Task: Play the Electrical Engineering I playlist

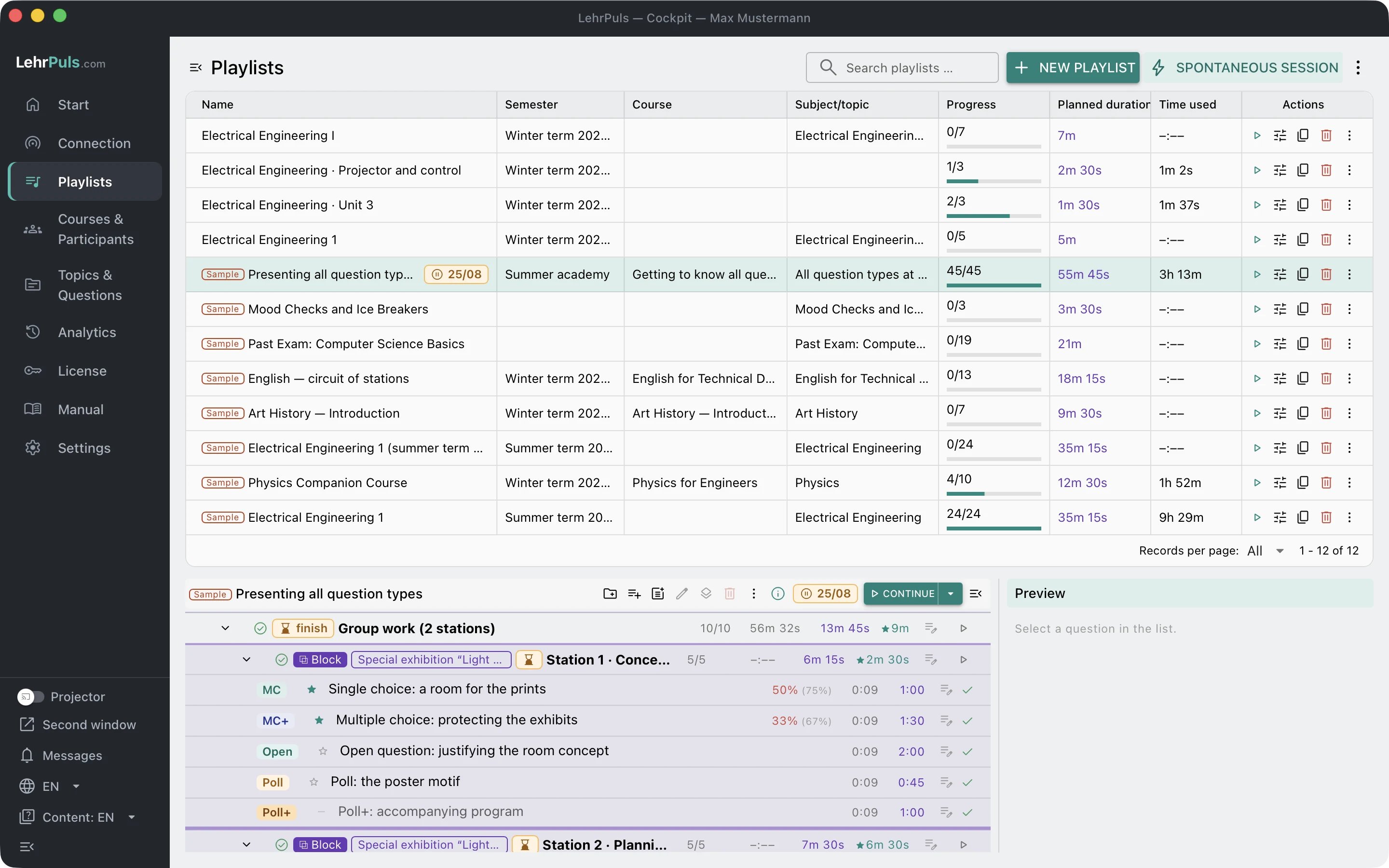Action: [1257, 136]
